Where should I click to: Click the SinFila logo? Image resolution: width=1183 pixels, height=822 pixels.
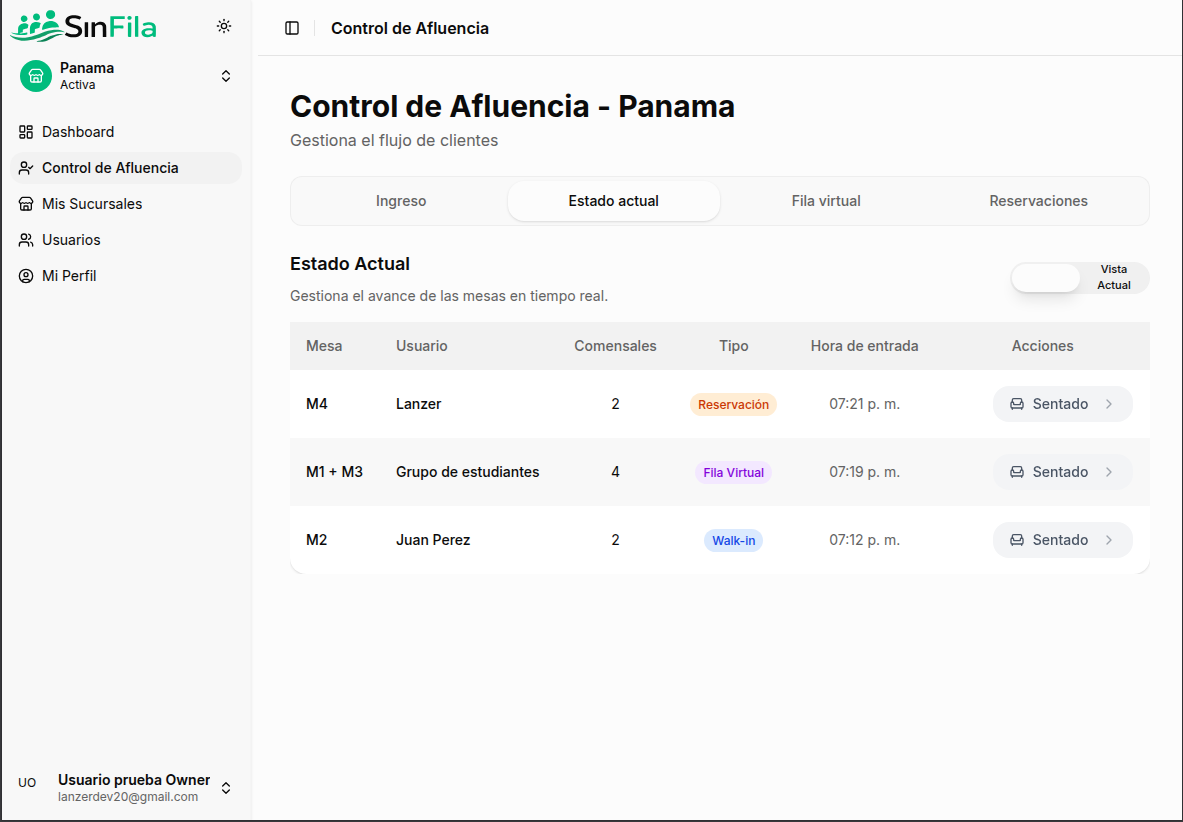(83, 26)
